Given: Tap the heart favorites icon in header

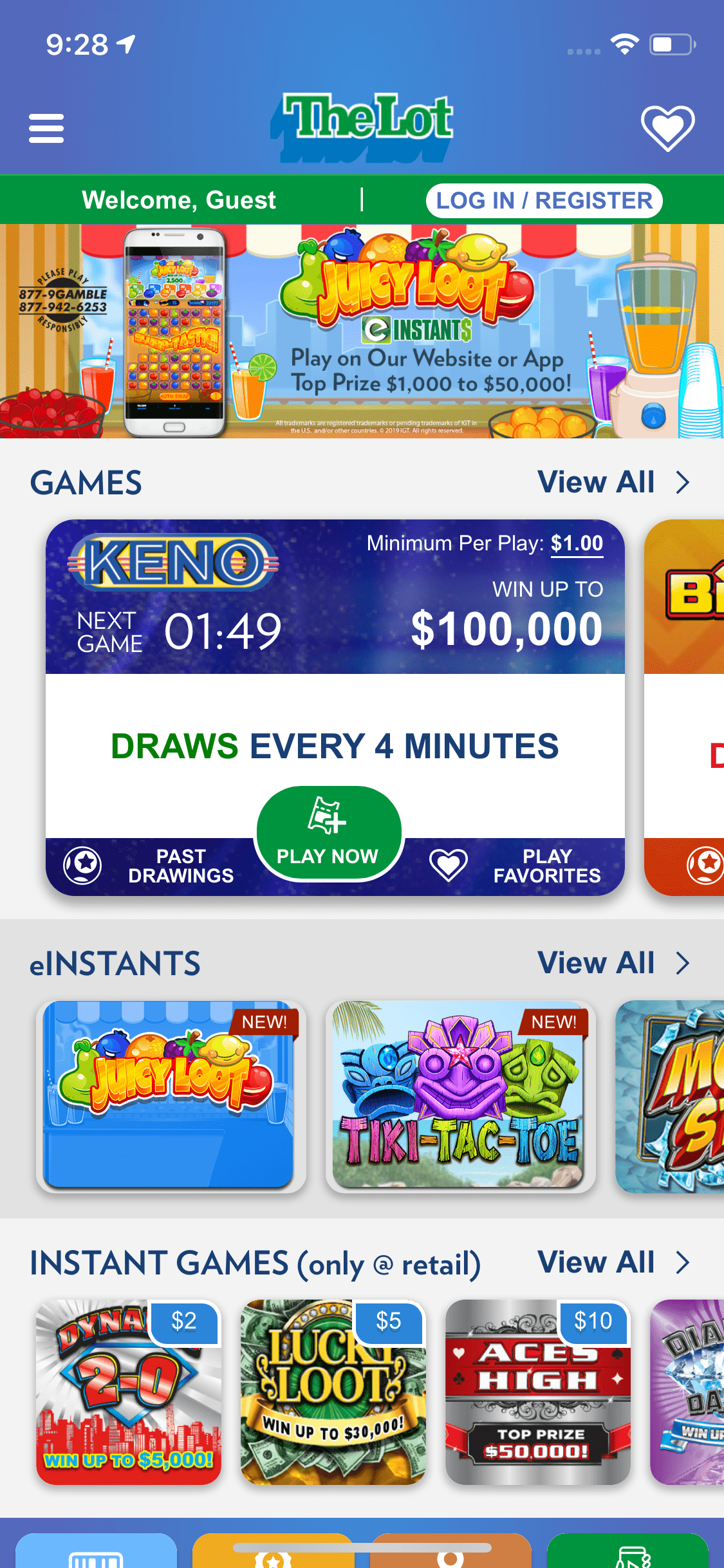Looking at the screenshot, I should [667, 128].
